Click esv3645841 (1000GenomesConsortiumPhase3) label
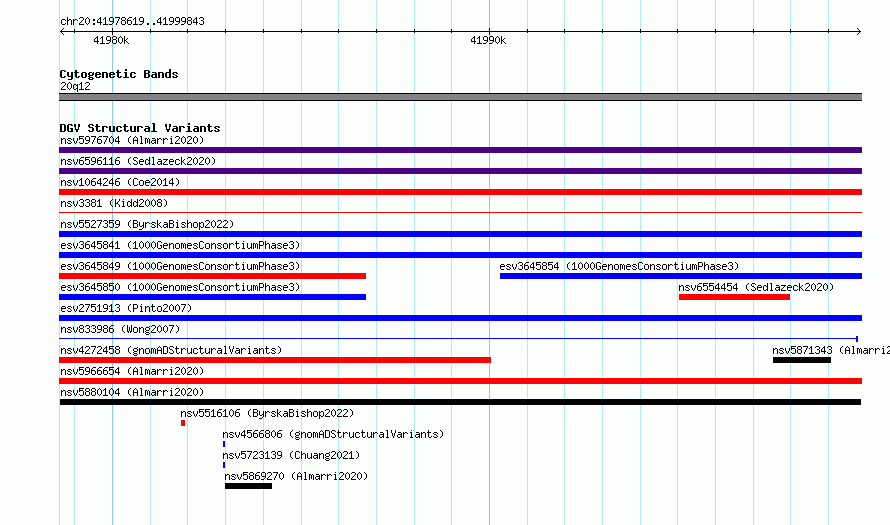This screenshot has width=890, height=525. [180, 245]
